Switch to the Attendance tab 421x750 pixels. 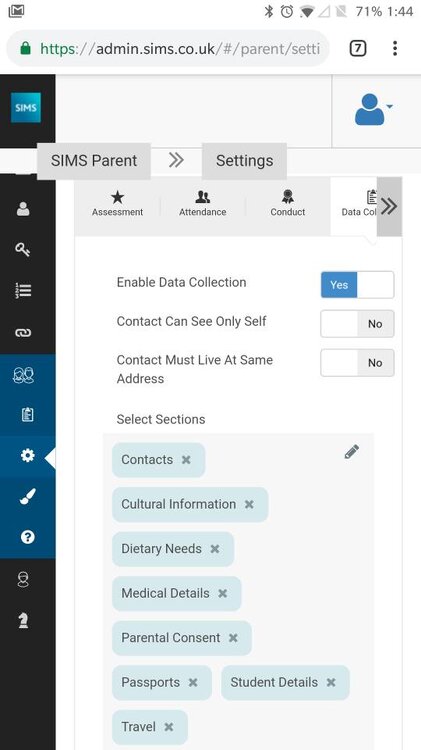click(x=202, y=205)
